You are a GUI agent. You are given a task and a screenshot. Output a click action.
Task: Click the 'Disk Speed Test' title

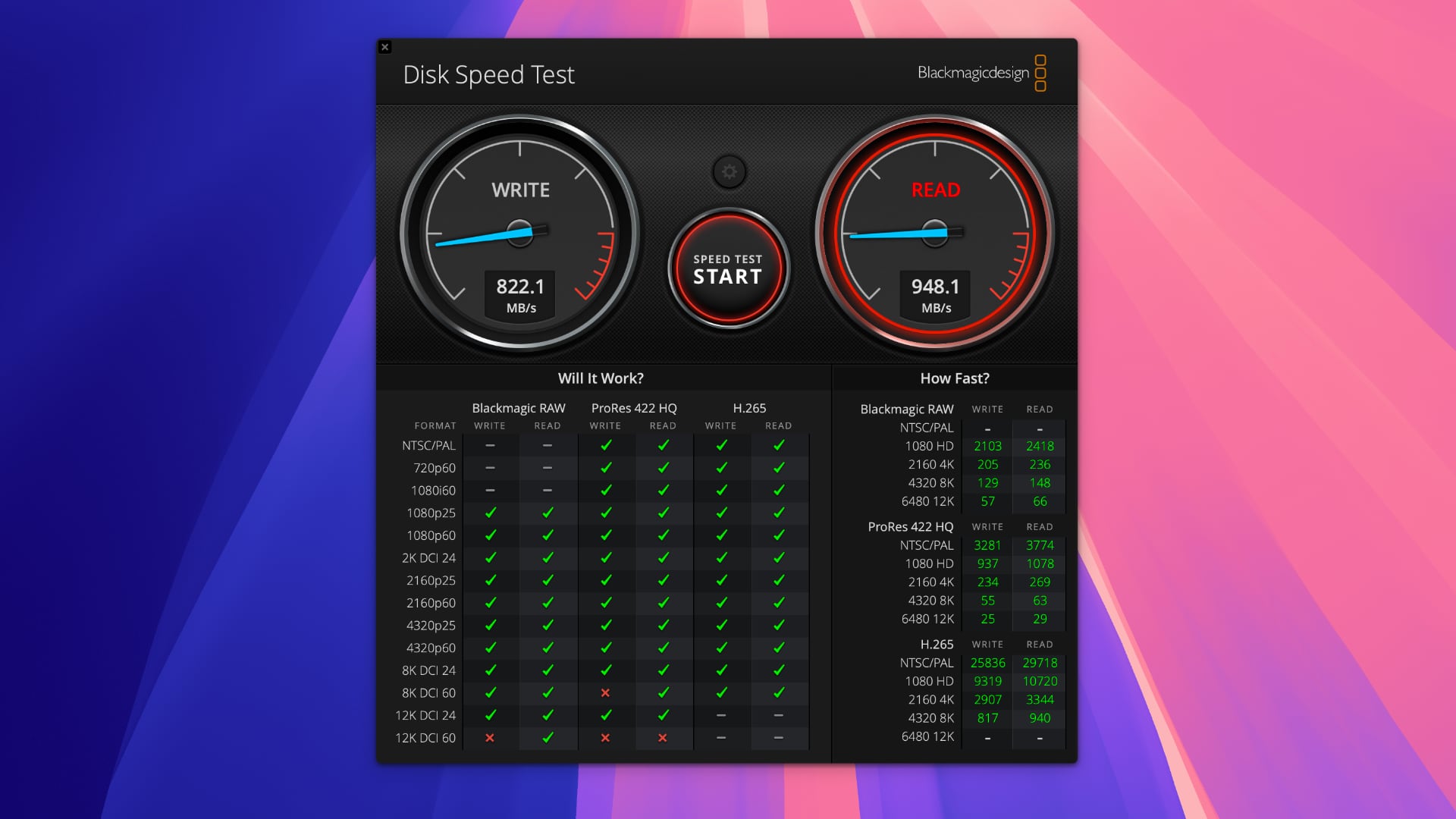point(489,75)
